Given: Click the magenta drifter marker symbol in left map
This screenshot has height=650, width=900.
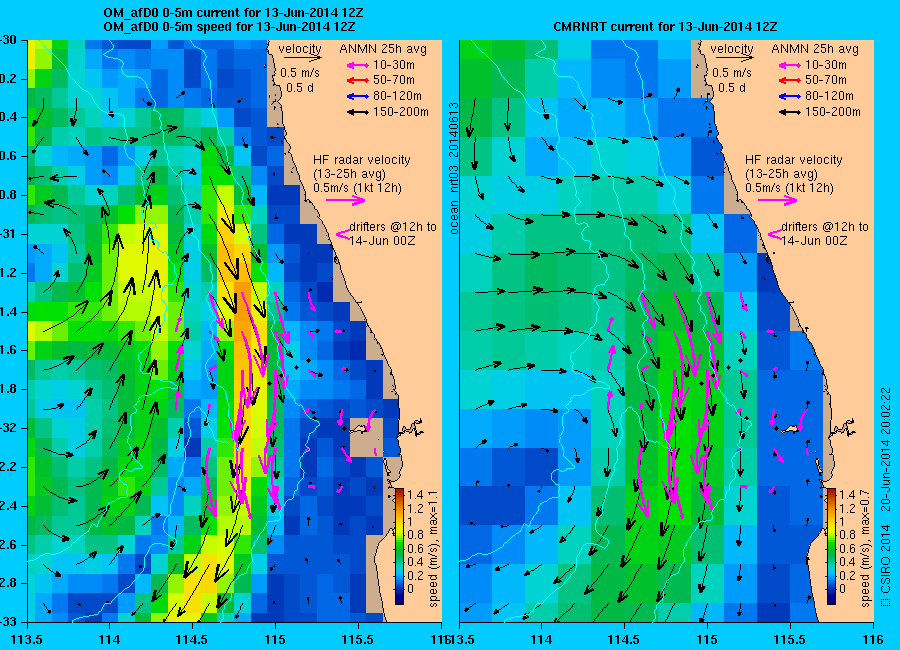Looking at the screenshot, I should click(x=343, y=234).
